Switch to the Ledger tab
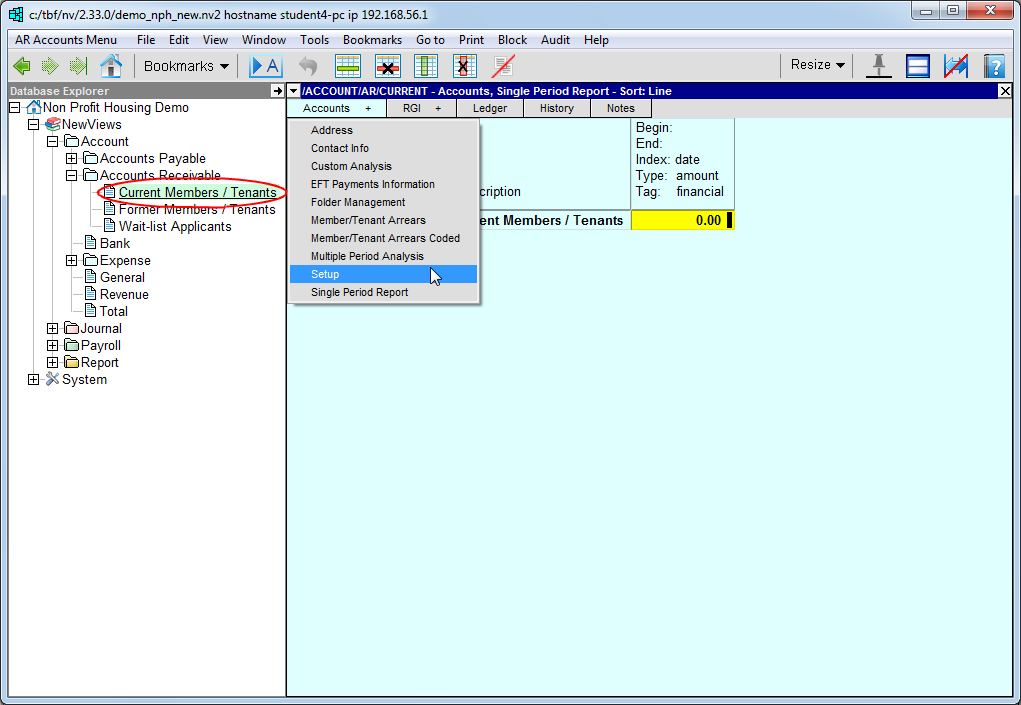Viewport: 1021px width, 705px height. (x=489, y=108)
